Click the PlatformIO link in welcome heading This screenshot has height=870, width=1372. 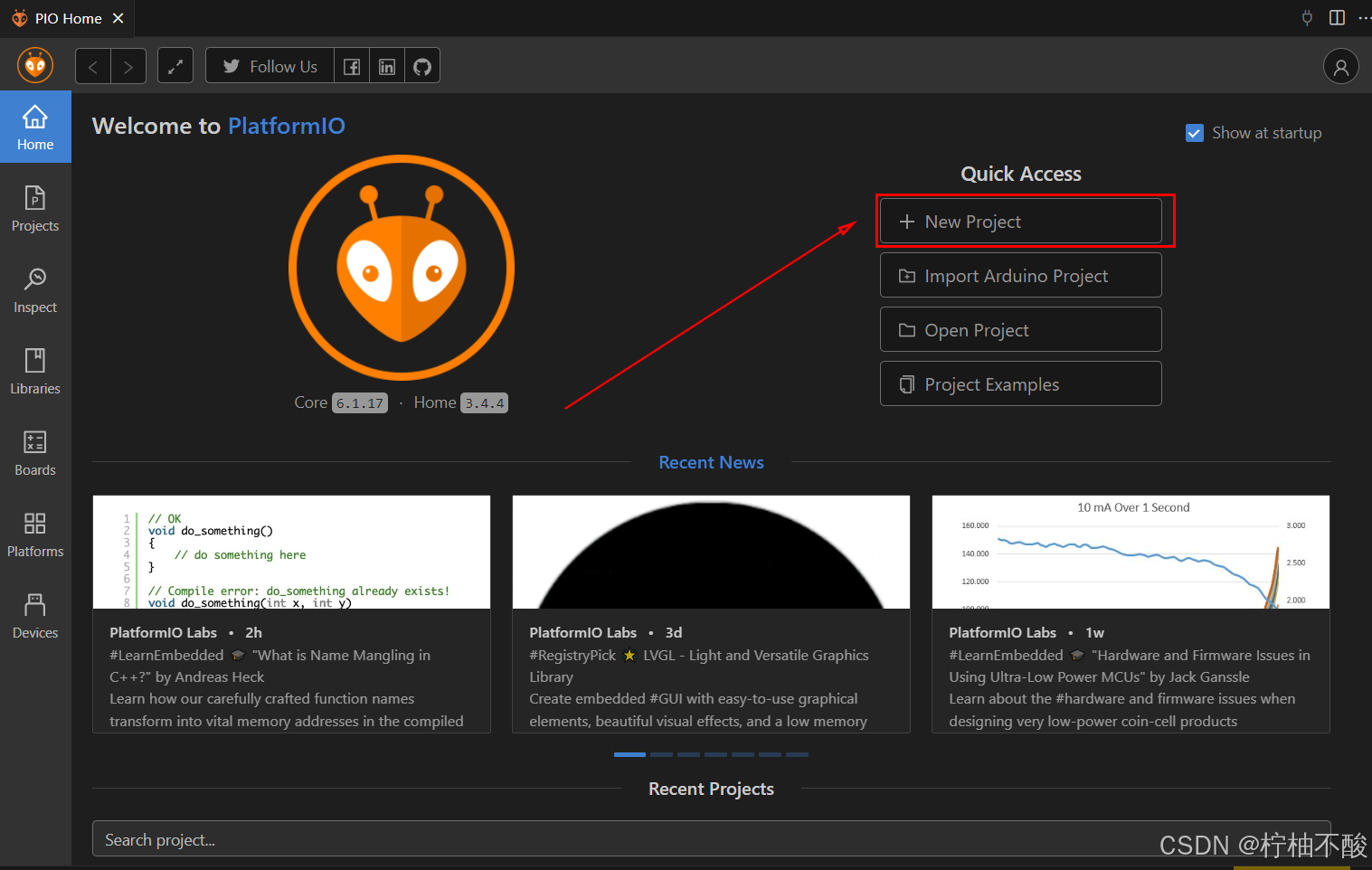coord(287,126)
